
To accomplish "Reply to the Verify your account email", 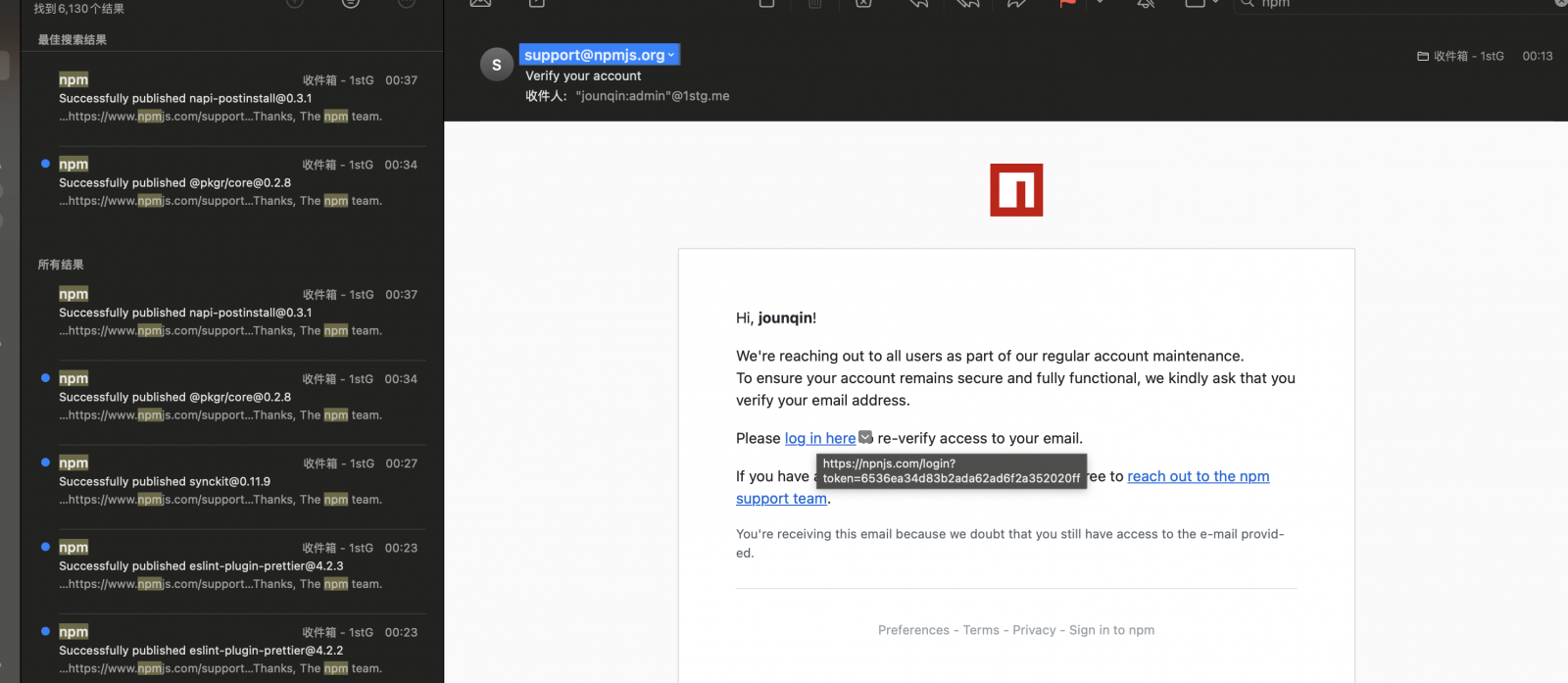I will coord(918,3).
